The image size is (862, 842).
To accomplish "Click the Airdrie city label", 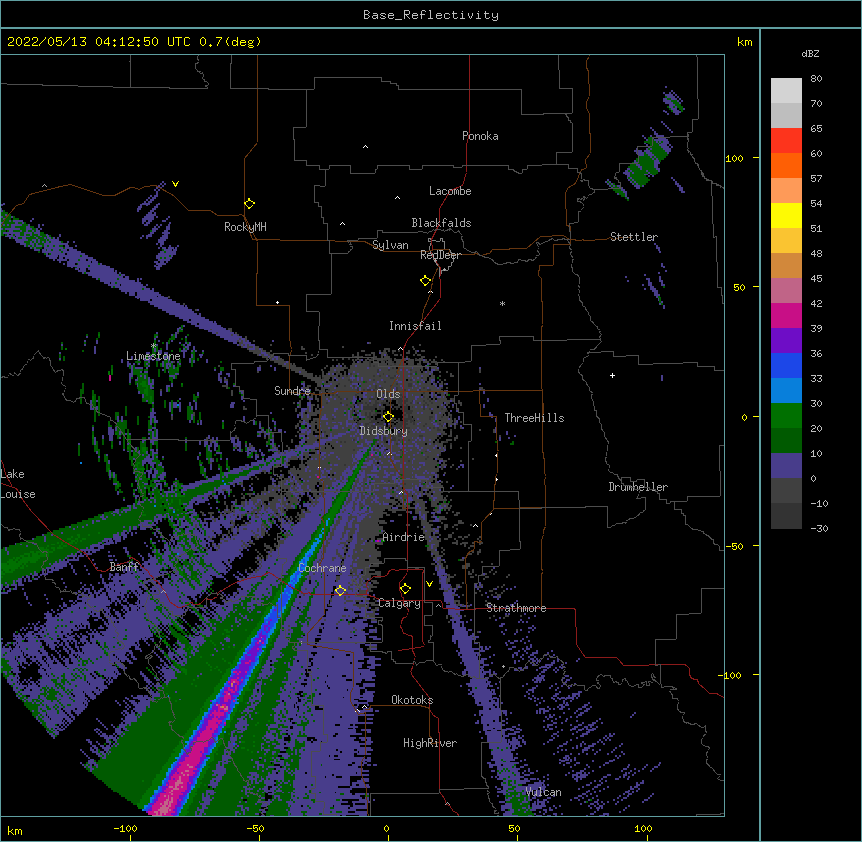I will (x=404, y=537).
